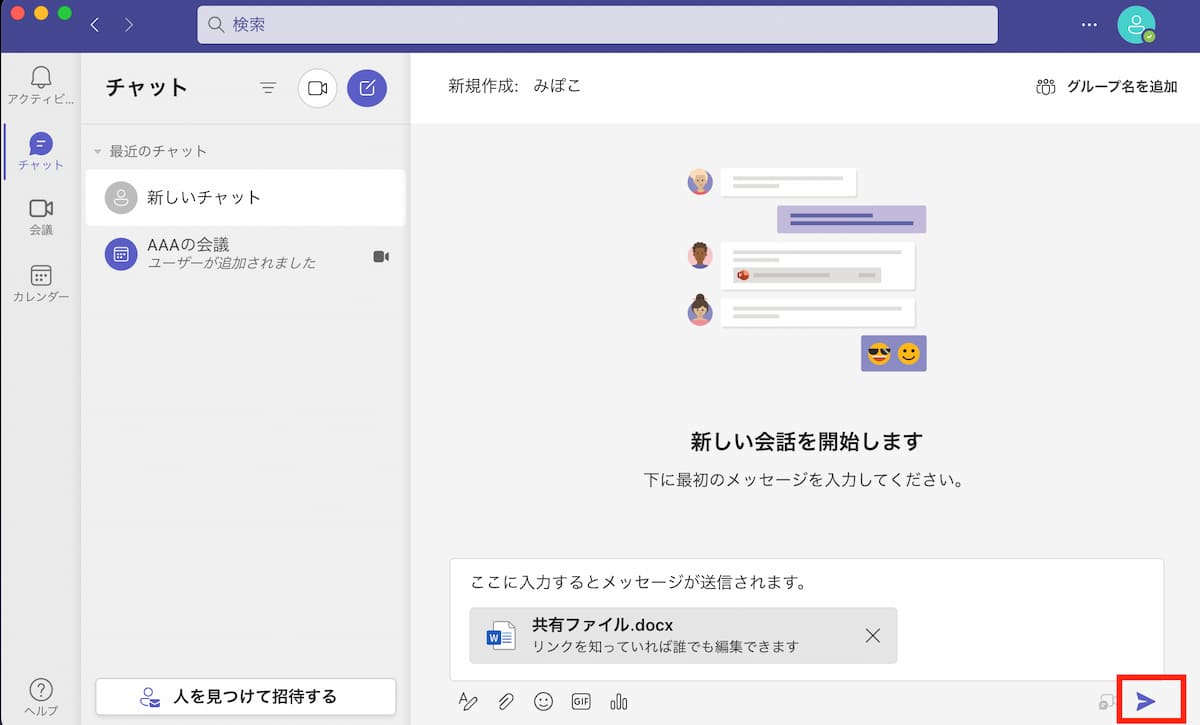Click the 検索 search field
1200x725 pixels.
pos(597,25)
